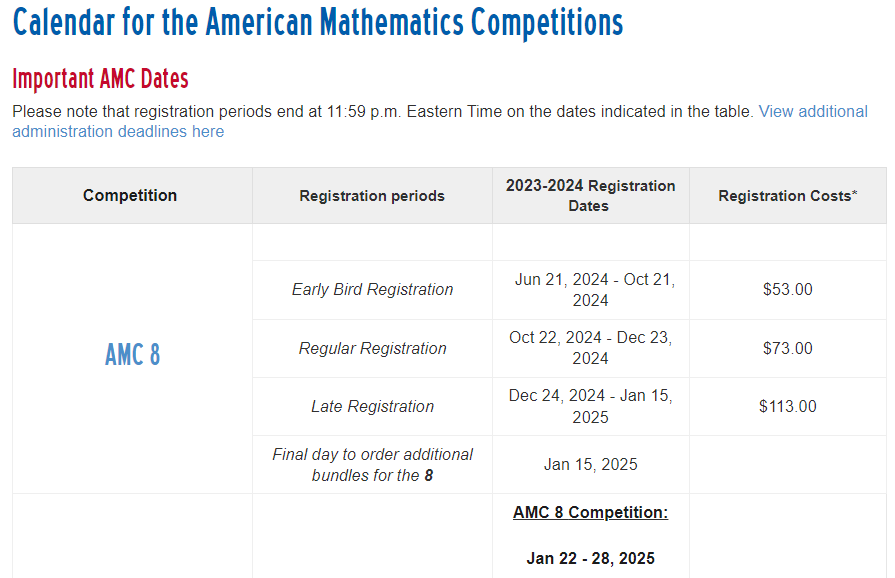Select the Registration Costs column header
The height and width of the screenshot is (578, 895).
(x=788, y=196)
